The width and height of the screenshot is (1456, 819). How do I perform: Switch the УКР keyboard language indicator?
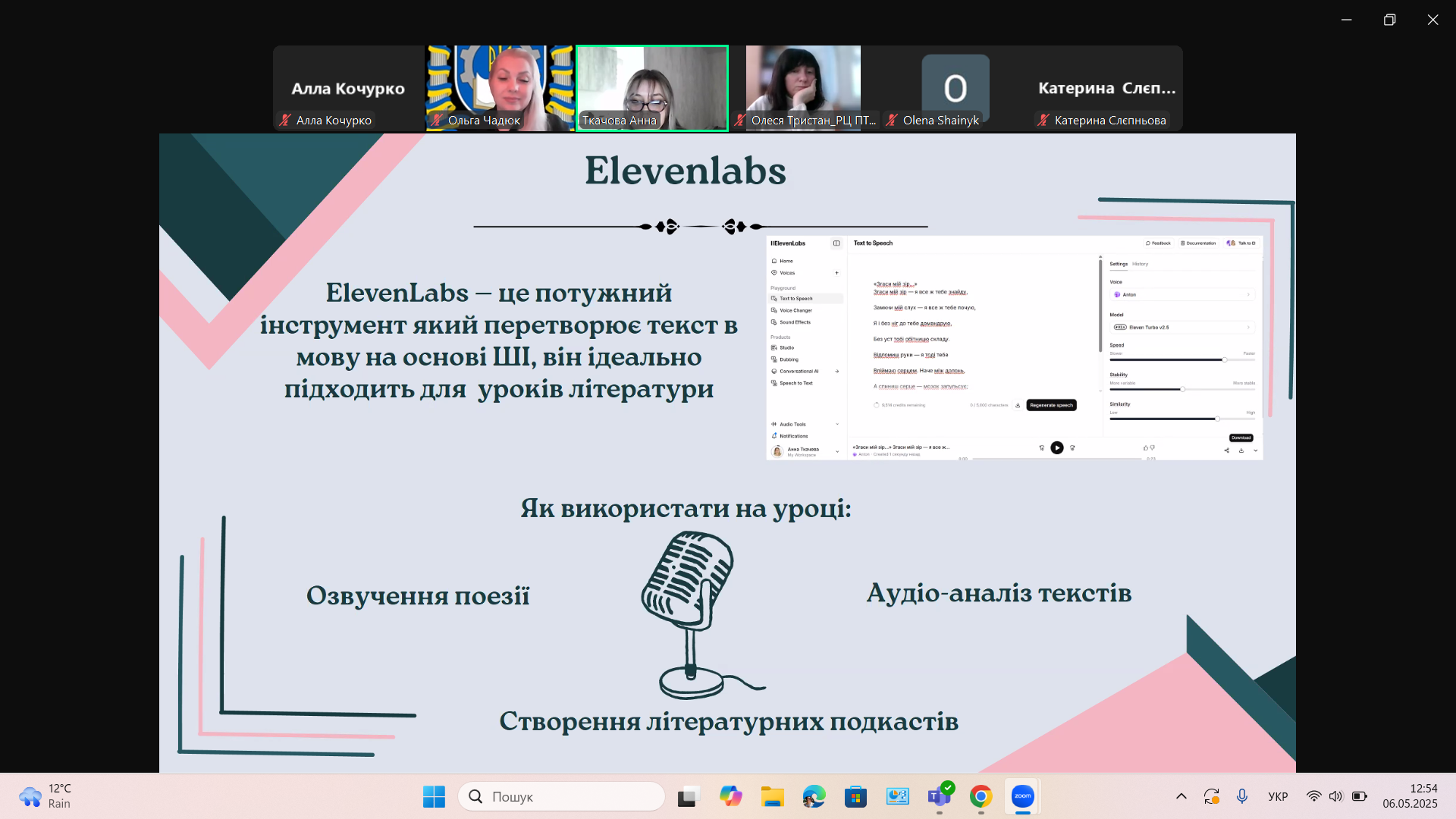point(1278,796)
